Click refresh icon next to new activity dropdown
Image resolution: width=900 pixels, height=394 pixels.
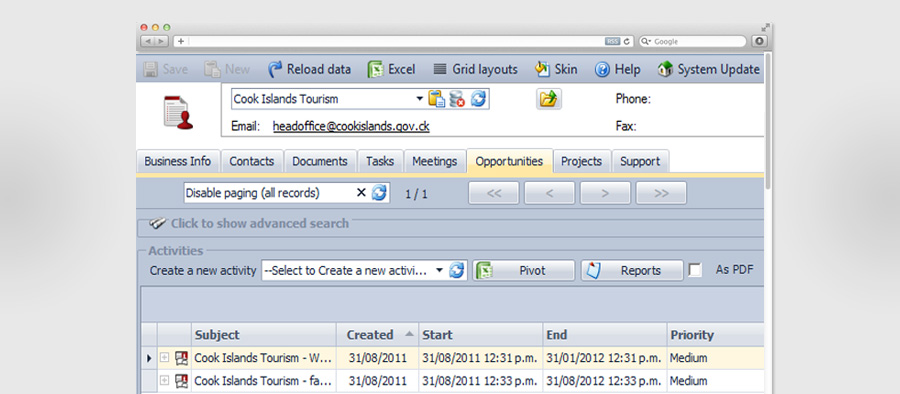[x=456, y=271]
